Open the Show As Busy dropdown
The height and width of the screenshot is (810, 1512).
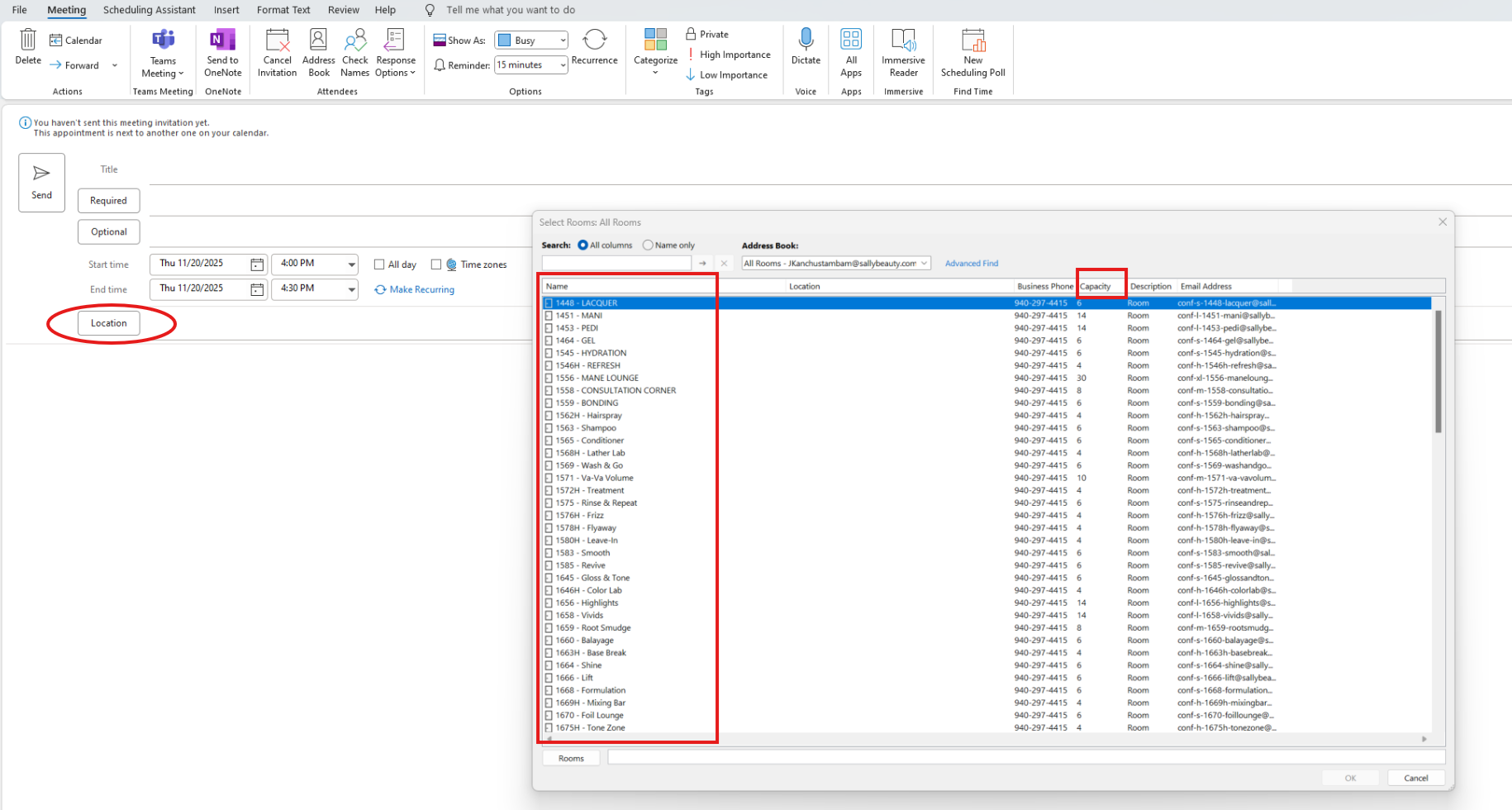click(531, 40)
